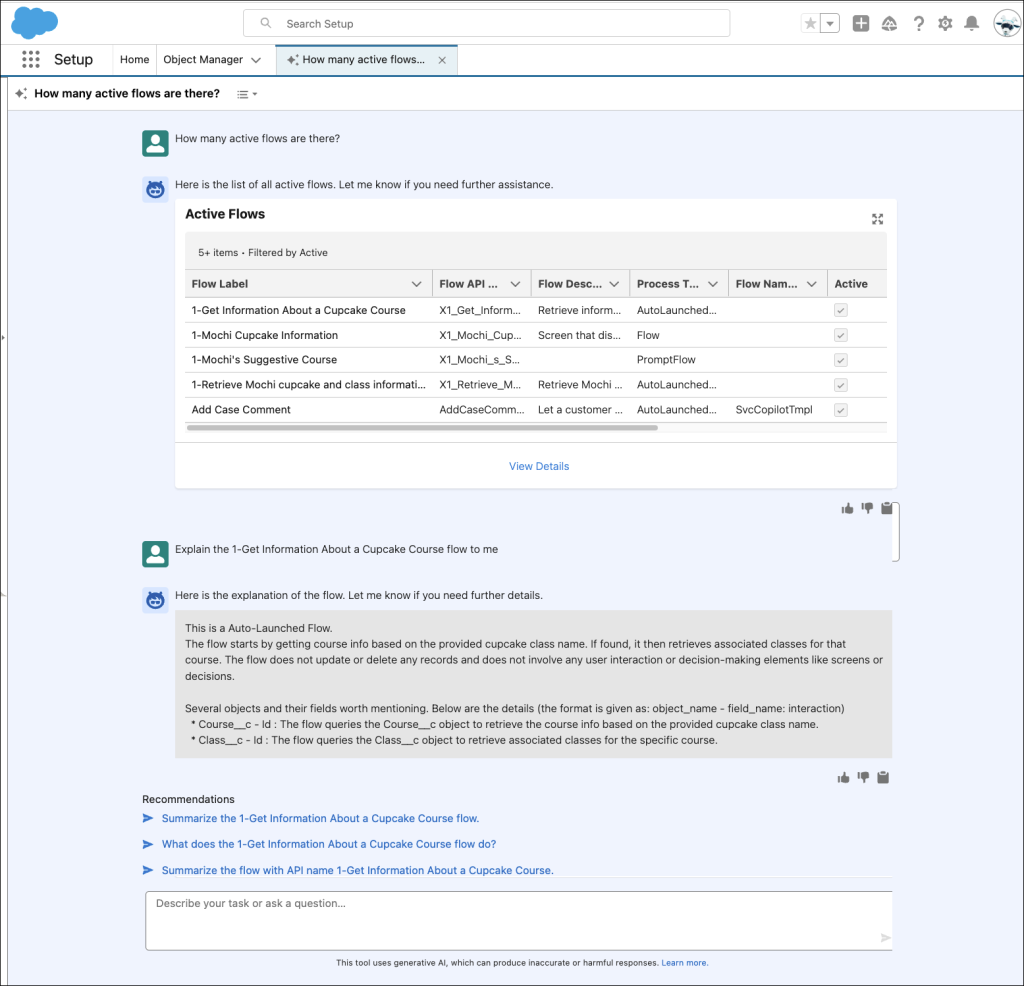Thumbs up the flow explanation response
1024x986 pixels.
pyautogui.click(x=843, y=778)
